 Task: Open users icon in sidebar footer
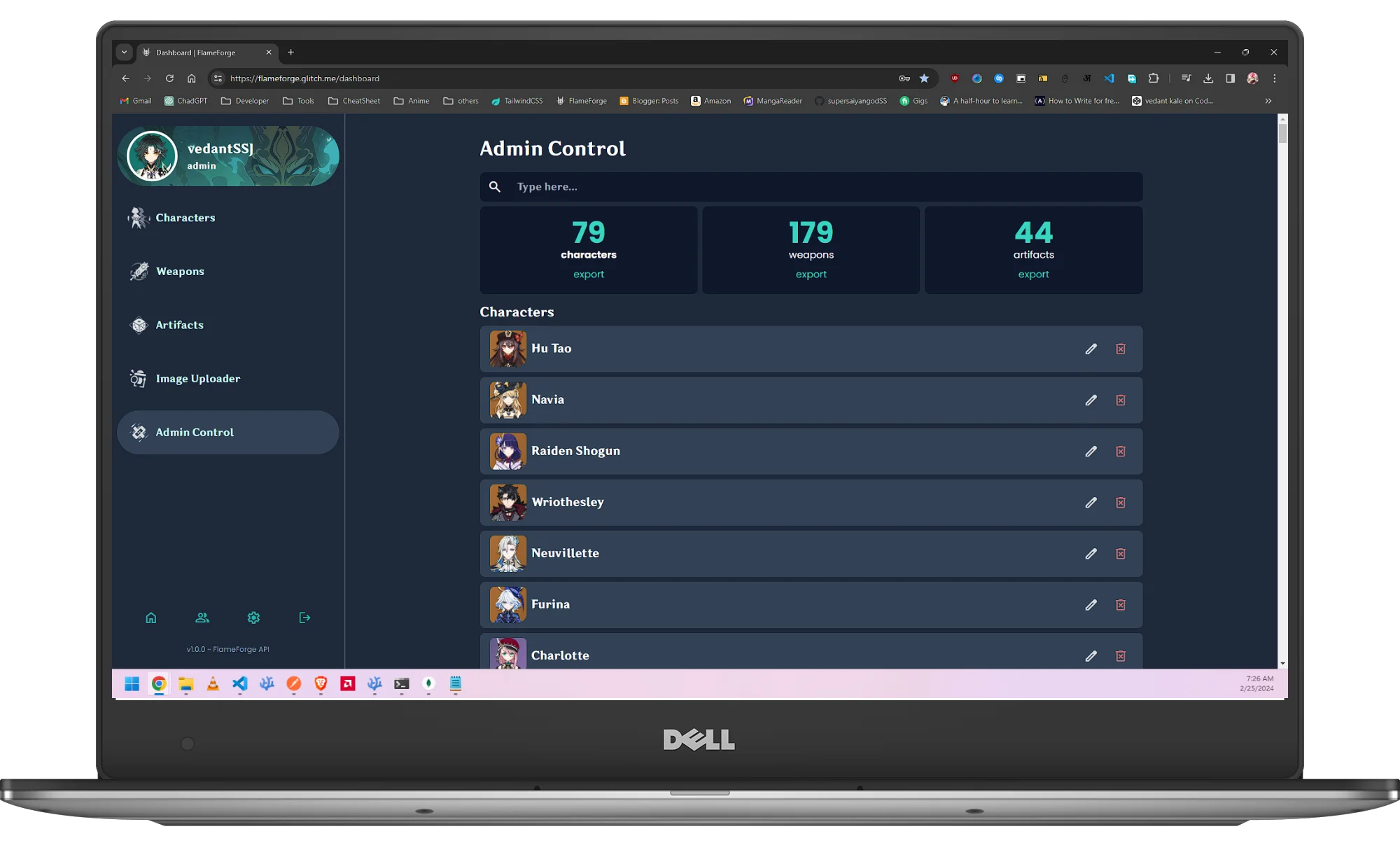pos(202,618)
